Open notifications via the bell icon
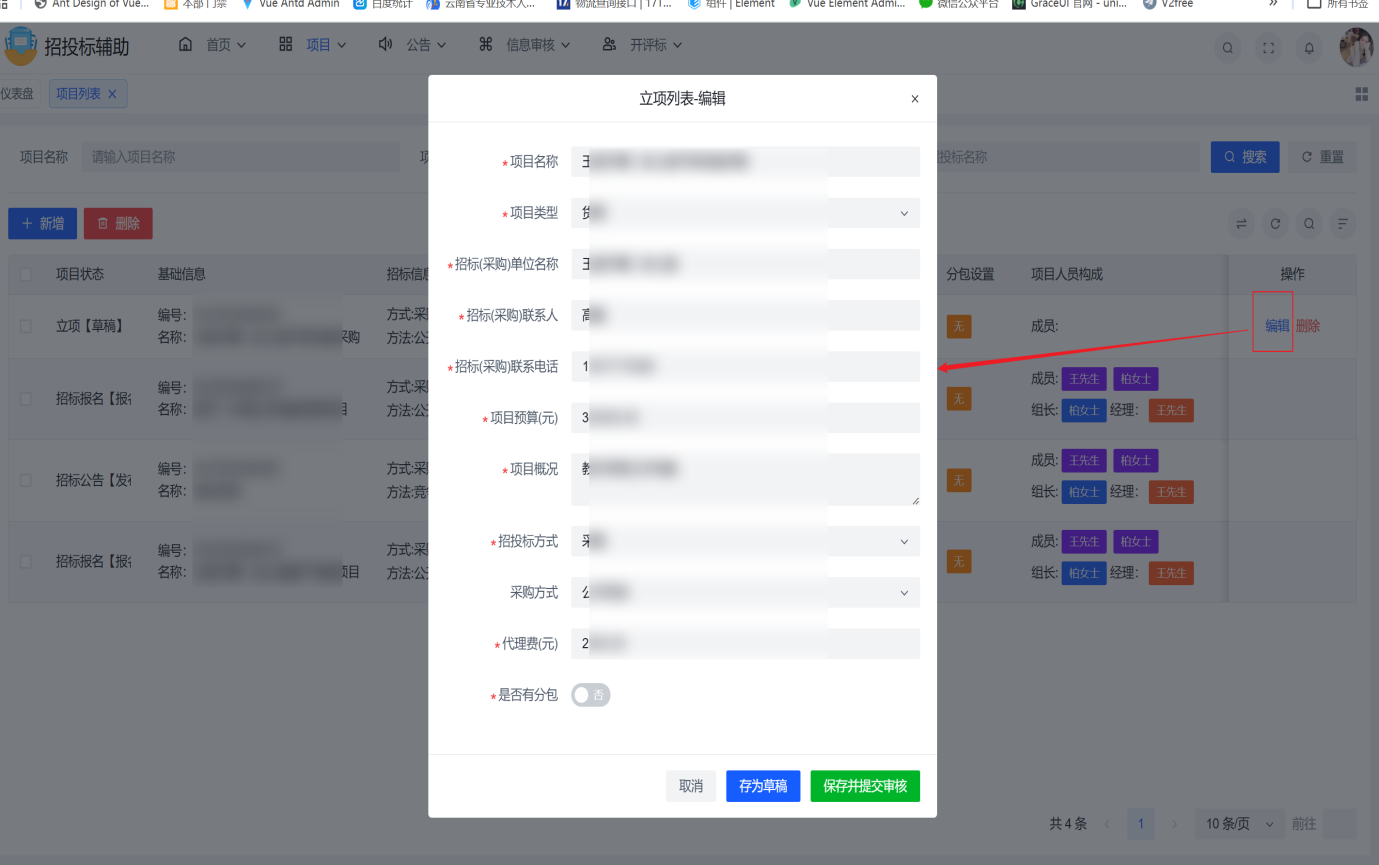 tap(1308, 47)
